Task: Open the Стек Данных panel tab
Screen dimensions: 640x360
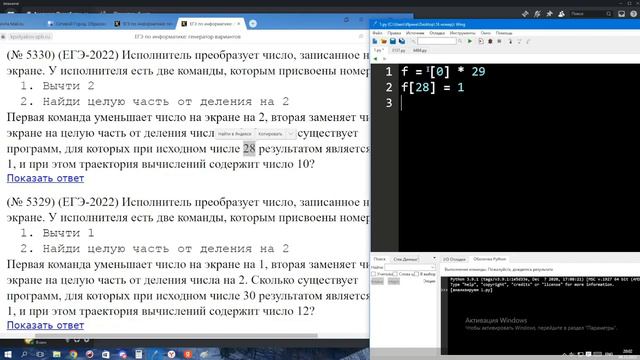Action: (x=406, y=259)
